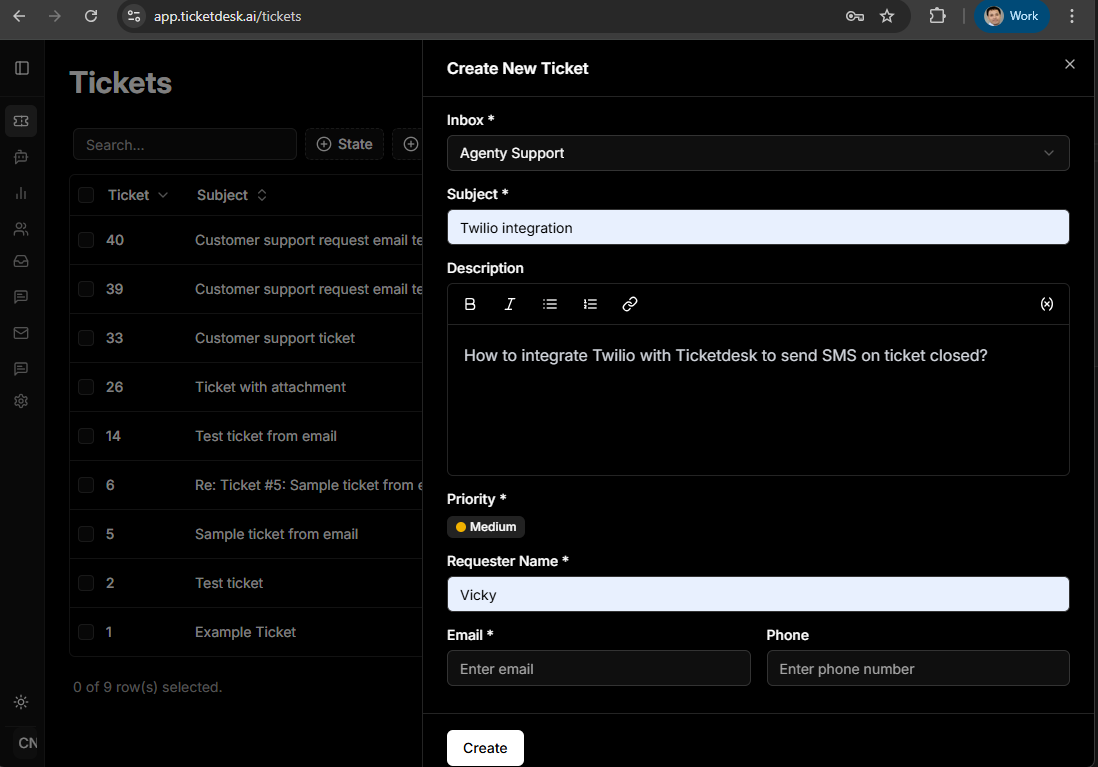Screen dimensions: 1098x767
Task: Sort by Subject column header
Action: (x=231, y=195)
